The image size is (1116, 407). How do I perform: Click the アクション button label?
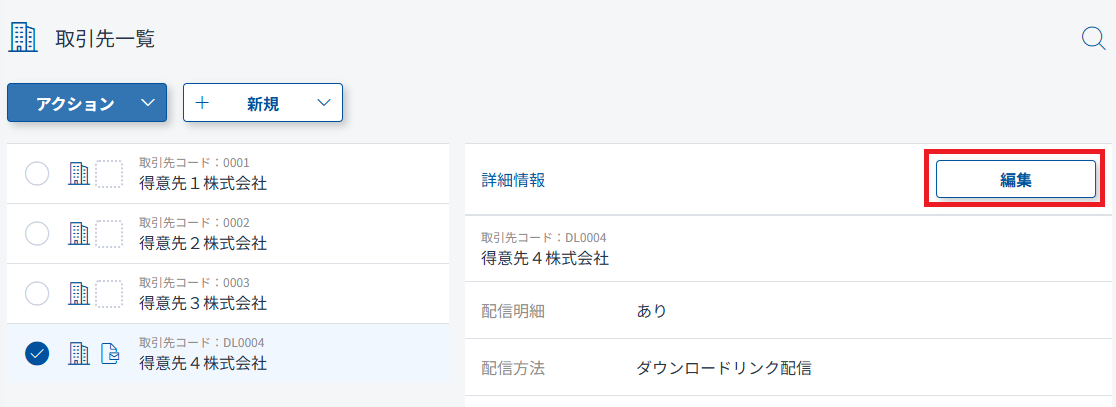[x=75, y=103]
